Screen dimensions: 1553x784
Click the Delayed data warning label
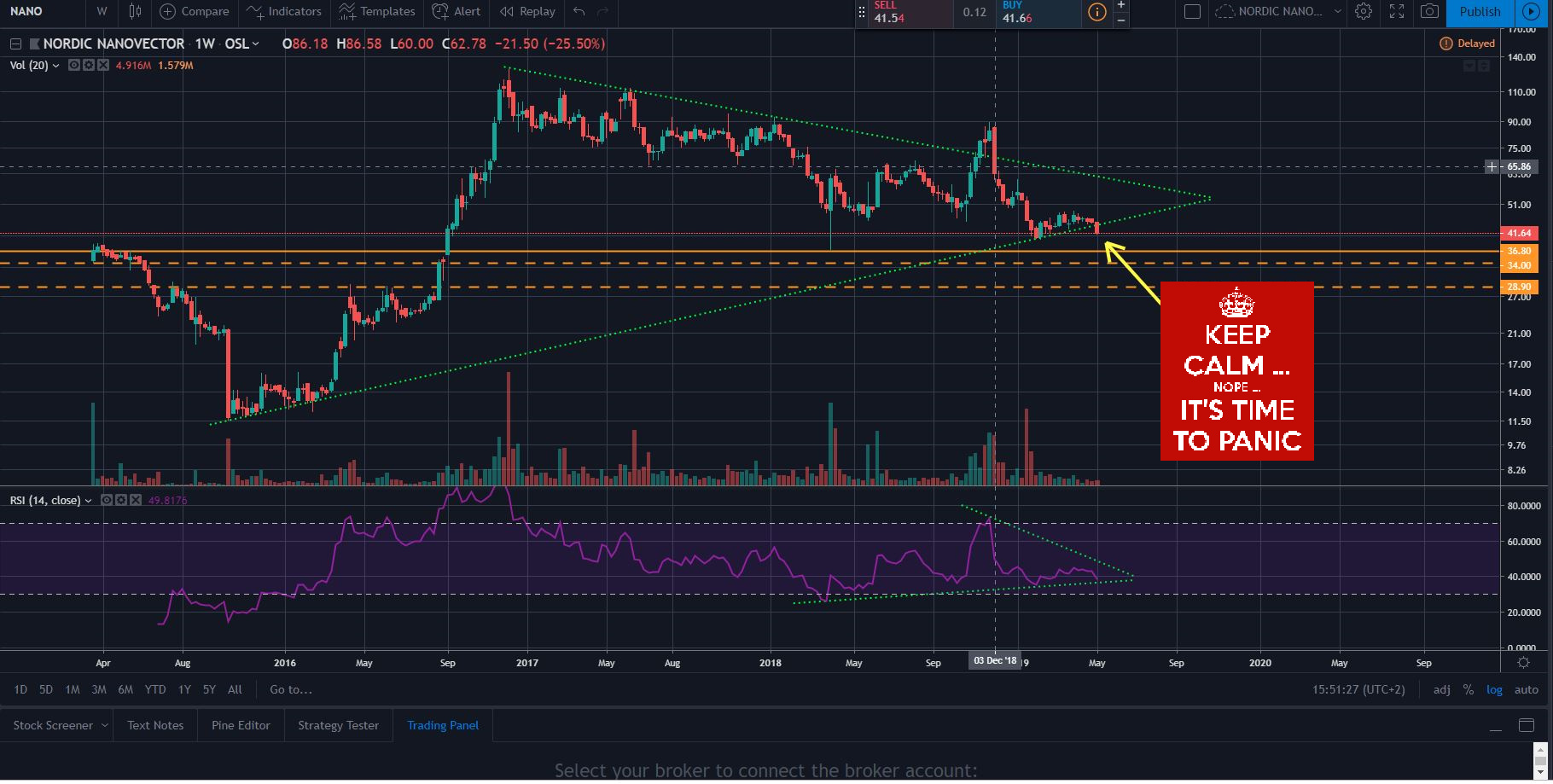point(1468,44)
